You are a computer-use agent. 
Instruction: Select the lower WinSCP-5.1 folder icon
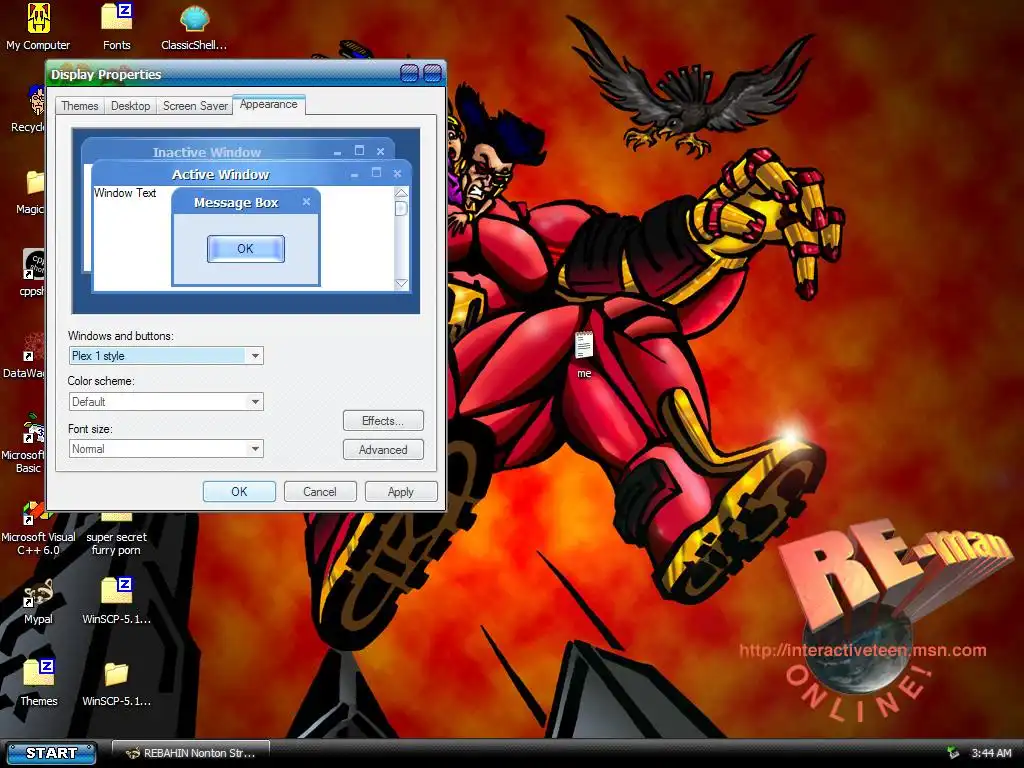pos(116,674)
